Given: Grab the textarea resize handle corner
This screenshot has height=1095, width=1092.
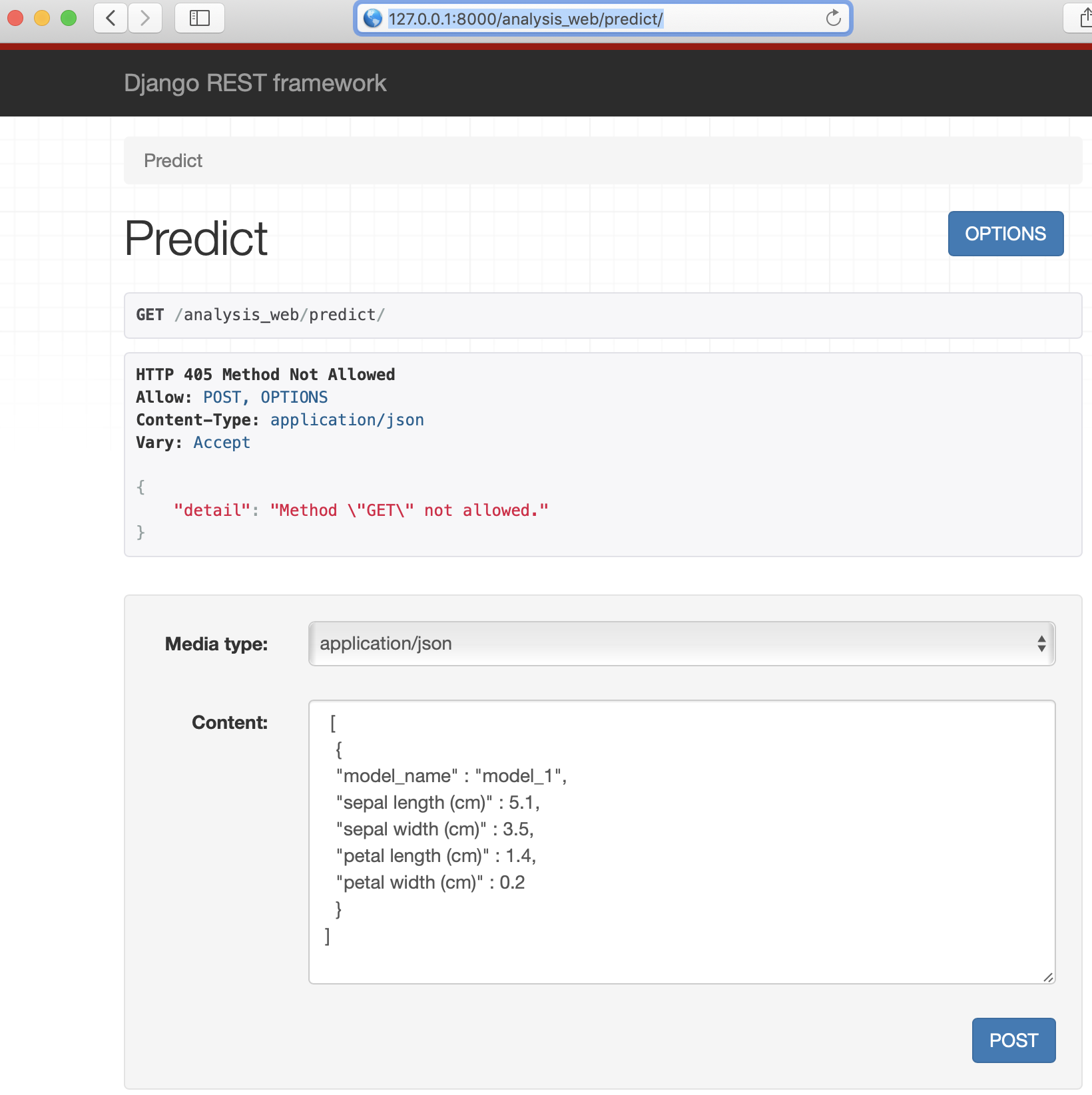Looking at the screenshot, I should coord(1048,977).
